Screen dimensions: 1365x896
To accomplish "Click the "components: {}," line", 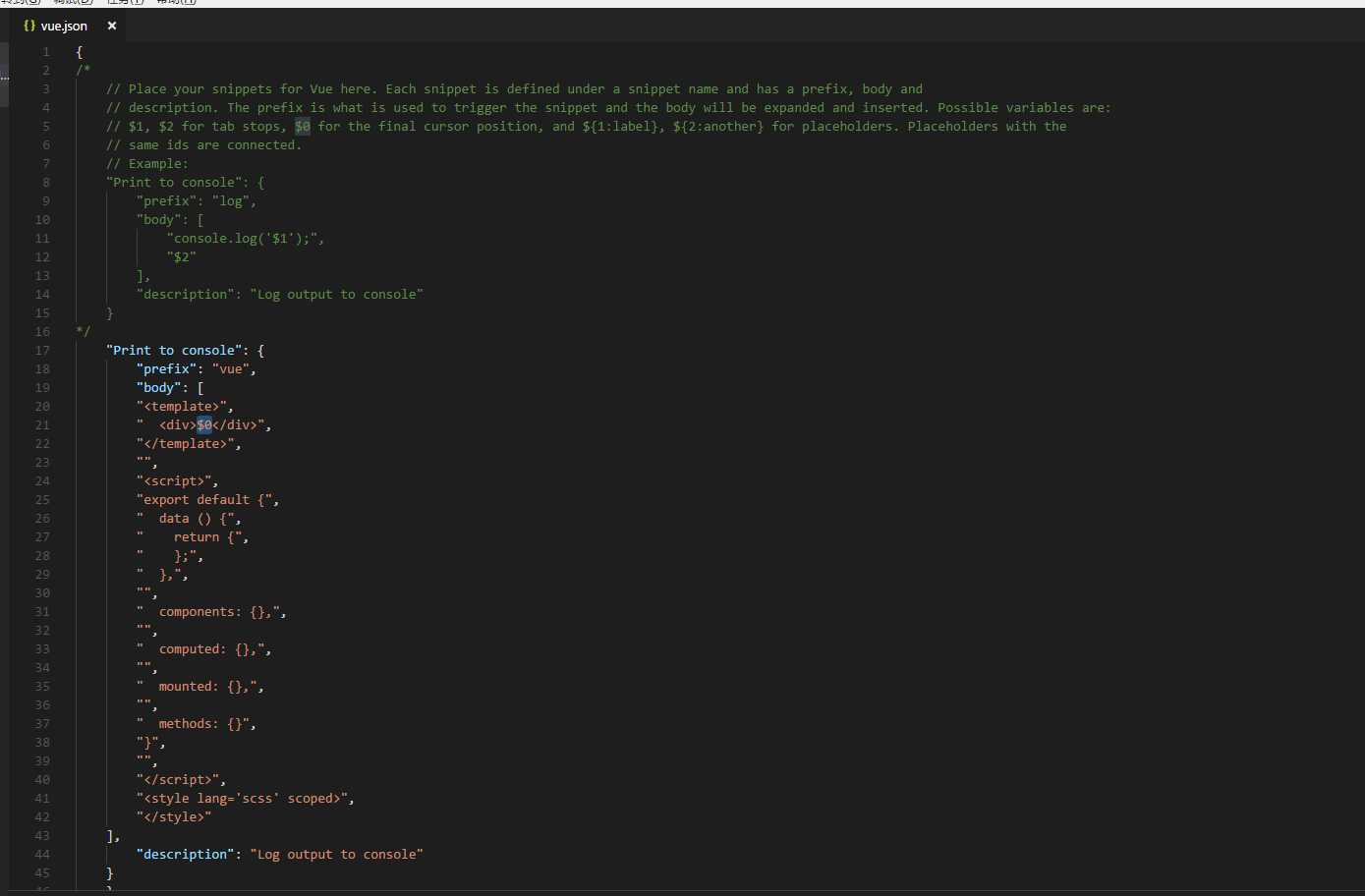I will (x=212, y=612).
